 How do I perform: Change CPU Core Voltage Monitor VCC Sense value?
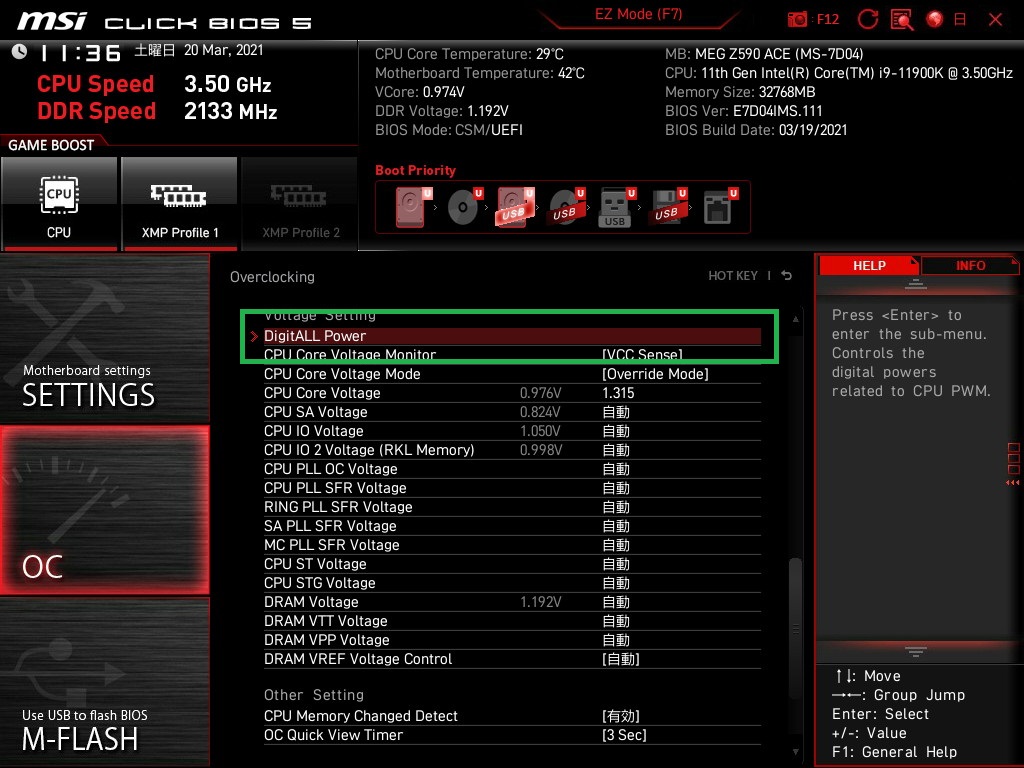pyautogui.click(x=643, y=355)
